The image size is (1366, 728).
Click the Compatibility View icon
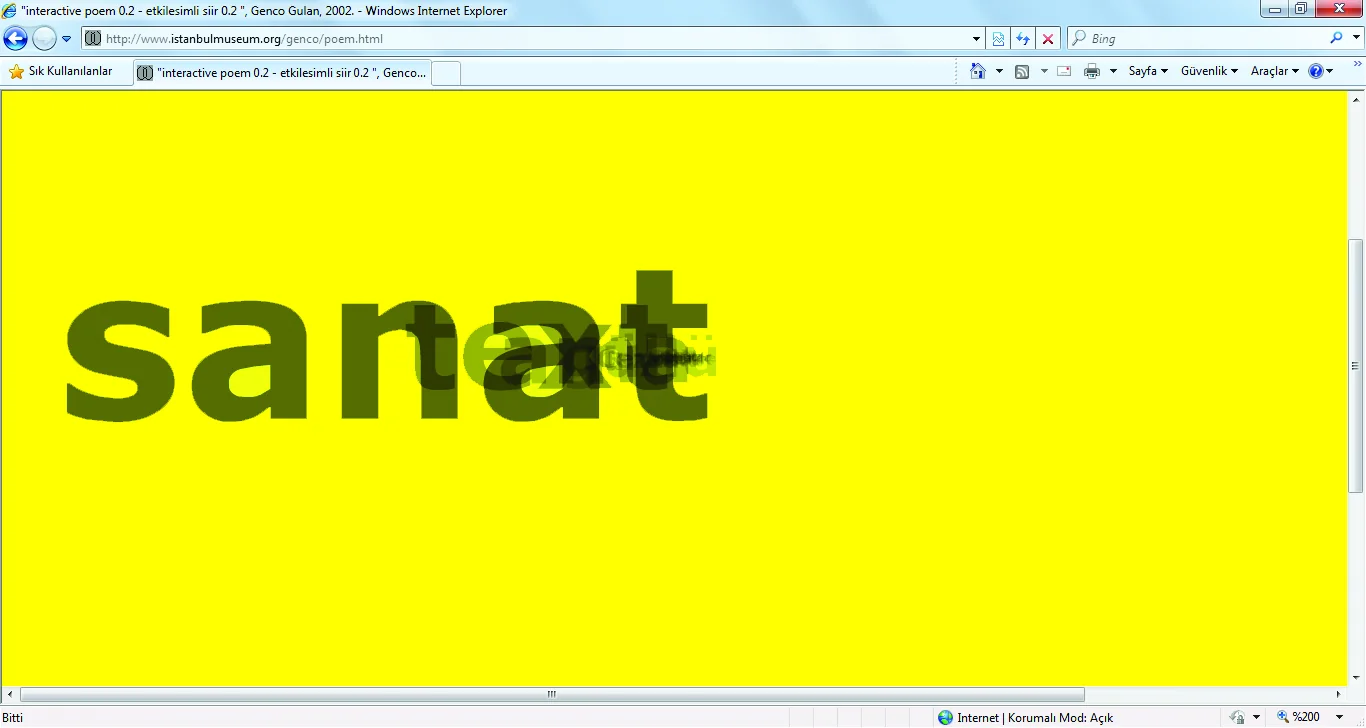click(x=998, y=39)
